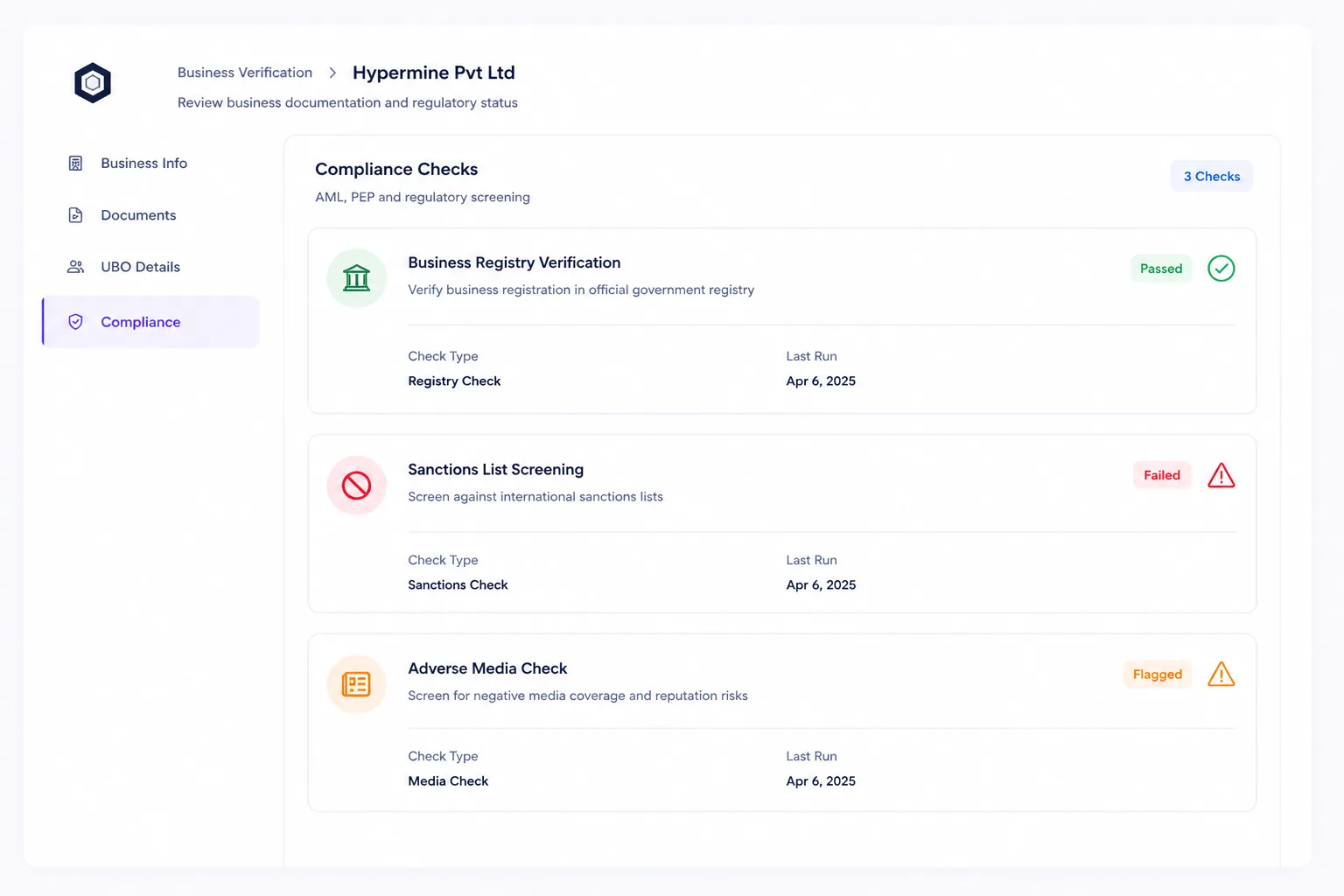Click the Sanctions List Screening heading
Screen dimensions: 1344x896
click(495, 470)
